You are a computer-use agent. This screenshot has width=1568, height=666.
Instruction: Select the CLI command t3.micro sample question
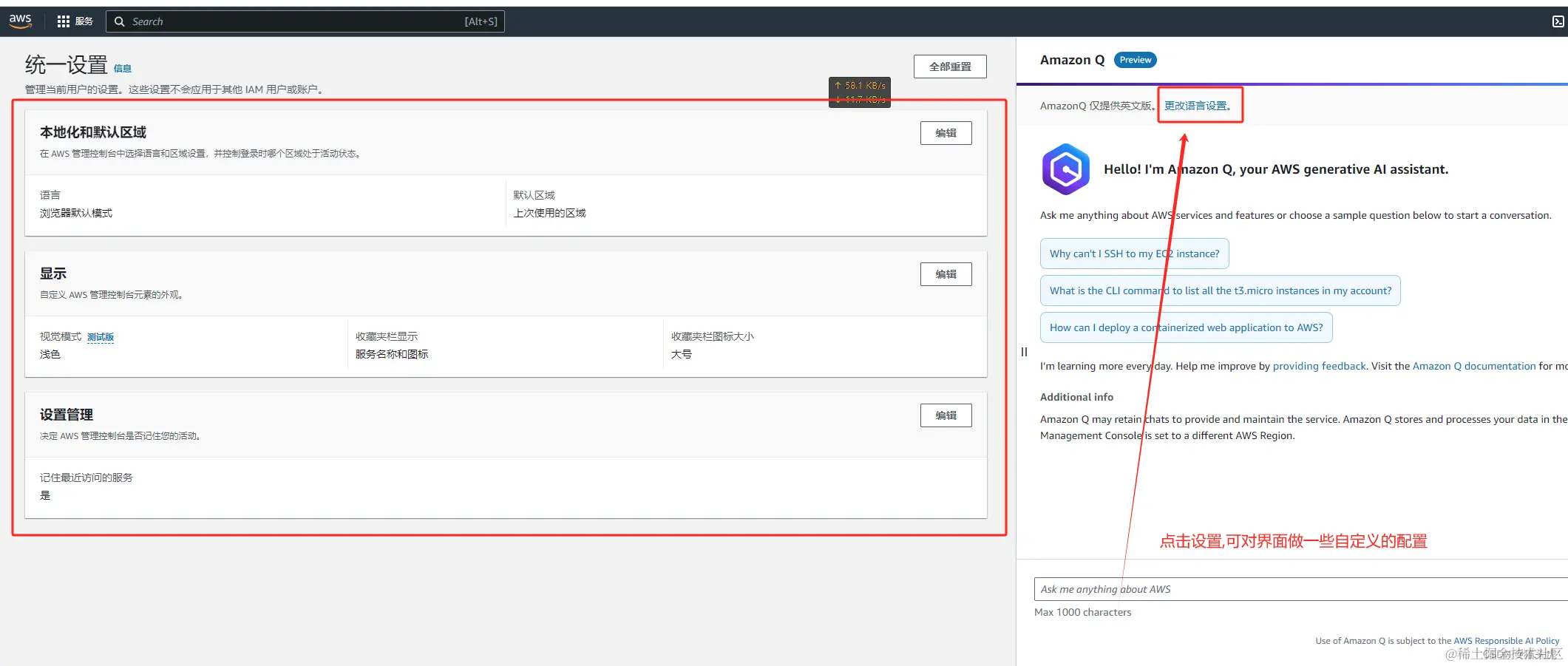pyautogui.click(x=1220, y=290)
